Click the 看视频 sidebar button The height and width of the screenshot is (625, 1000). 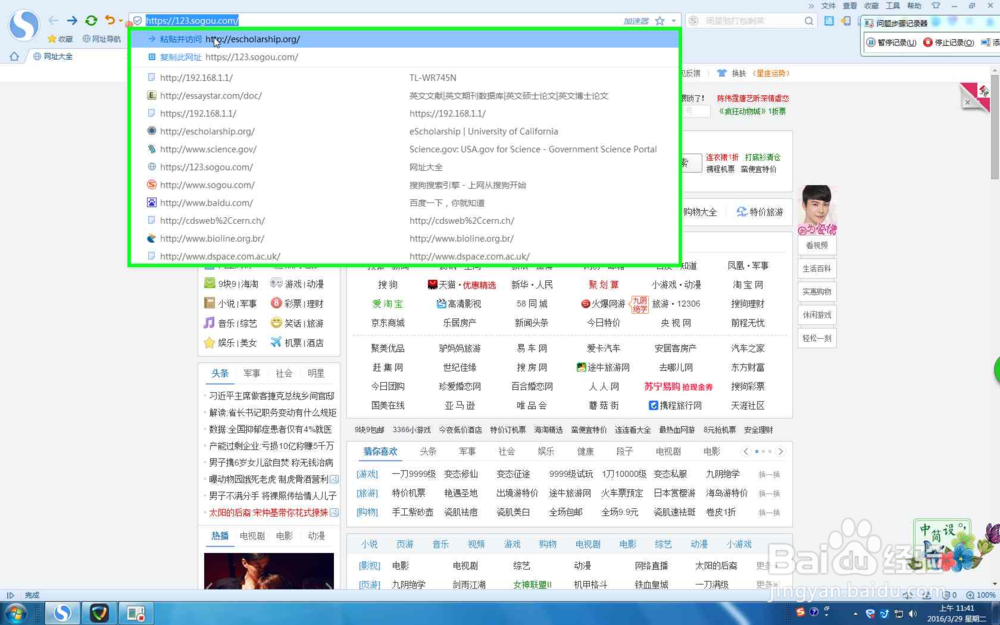tap(816, 246)
